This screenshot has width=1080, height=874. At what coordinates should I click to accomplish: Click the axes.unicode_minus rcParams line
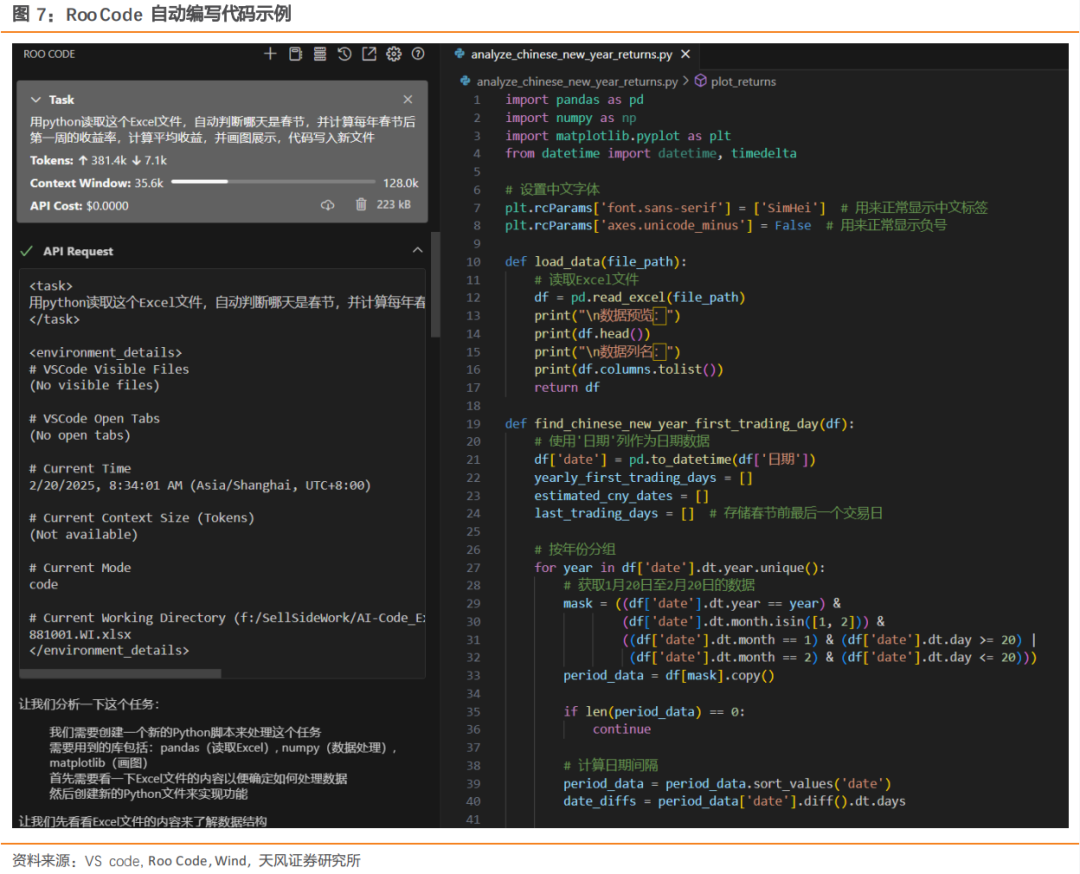(726, 225)
